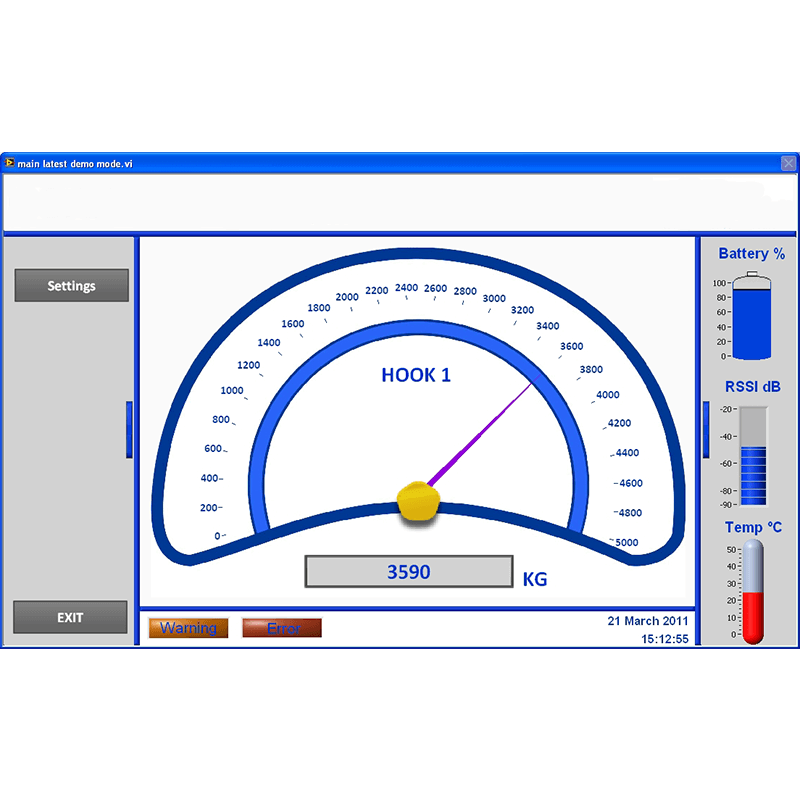Screen dimensions: 800x800
Task: Click the LabVIEW VI icon in the title bar
Action: click(x=12, y=161)
